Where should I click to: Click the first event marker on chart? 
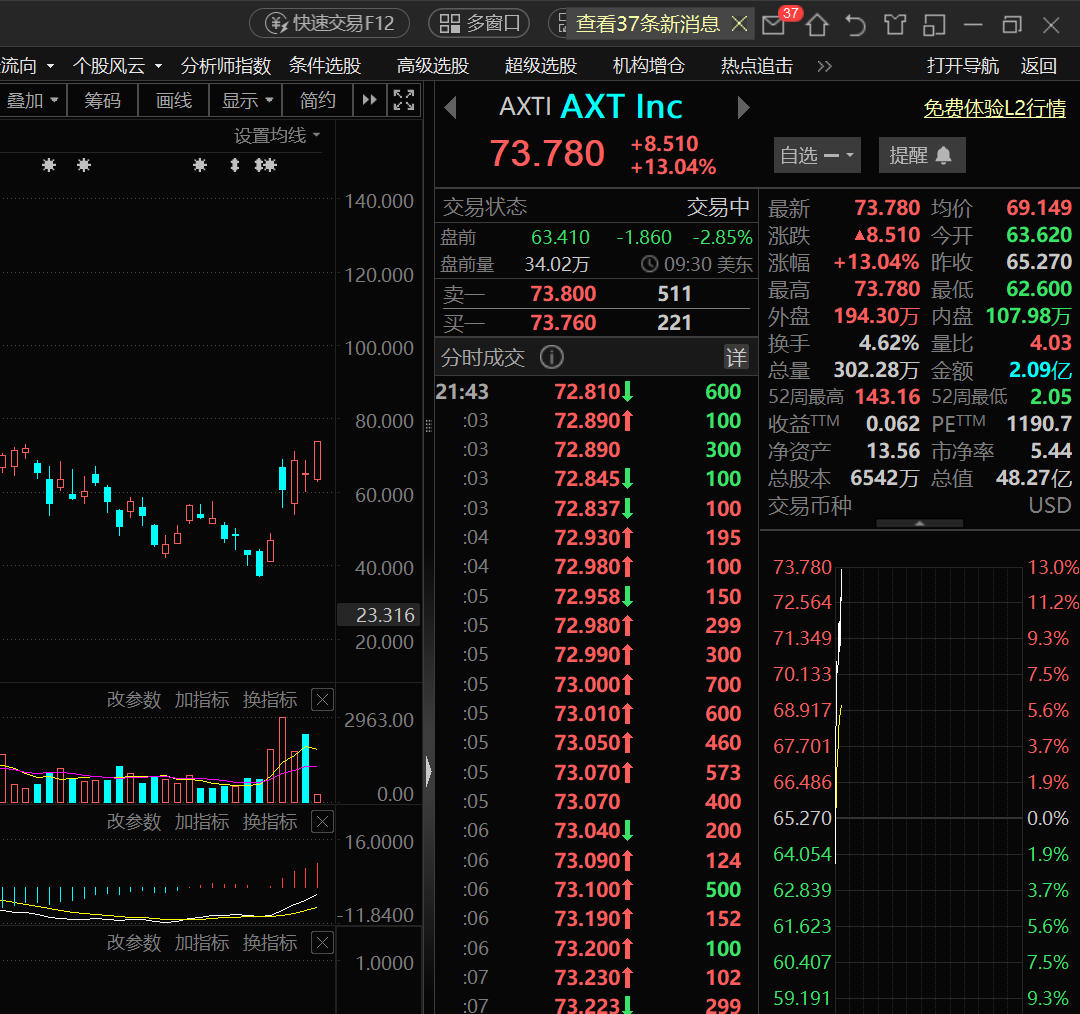pyautogui.click(x=49, y=165)
